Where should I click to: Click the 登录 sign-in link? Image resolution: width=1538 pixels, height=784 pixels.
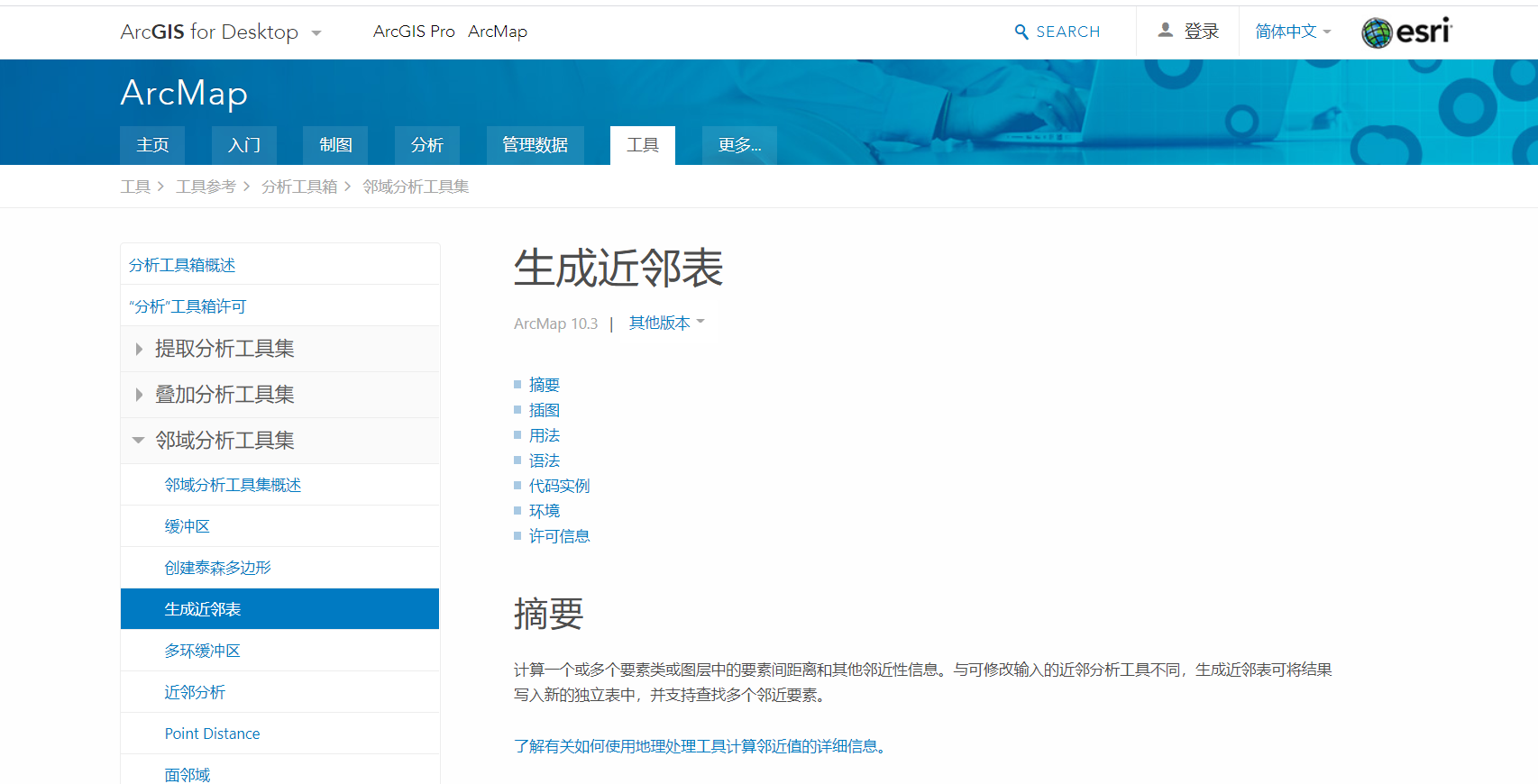pyautogui.click(x=1201, y=32)
